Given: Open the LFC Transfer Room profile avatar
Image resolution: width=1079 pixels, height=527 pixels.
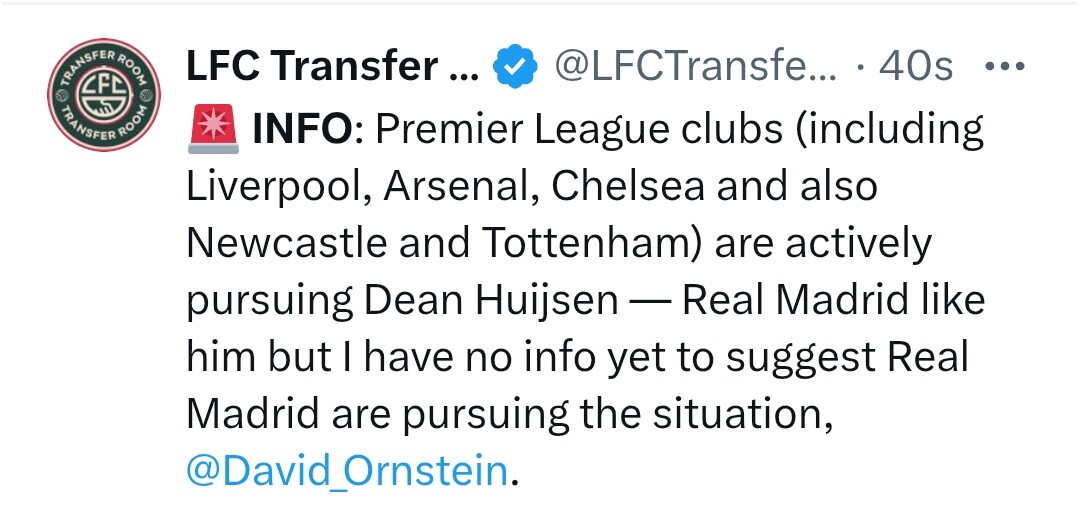Looking at the screenshot, I should click(x=104, y=95).
